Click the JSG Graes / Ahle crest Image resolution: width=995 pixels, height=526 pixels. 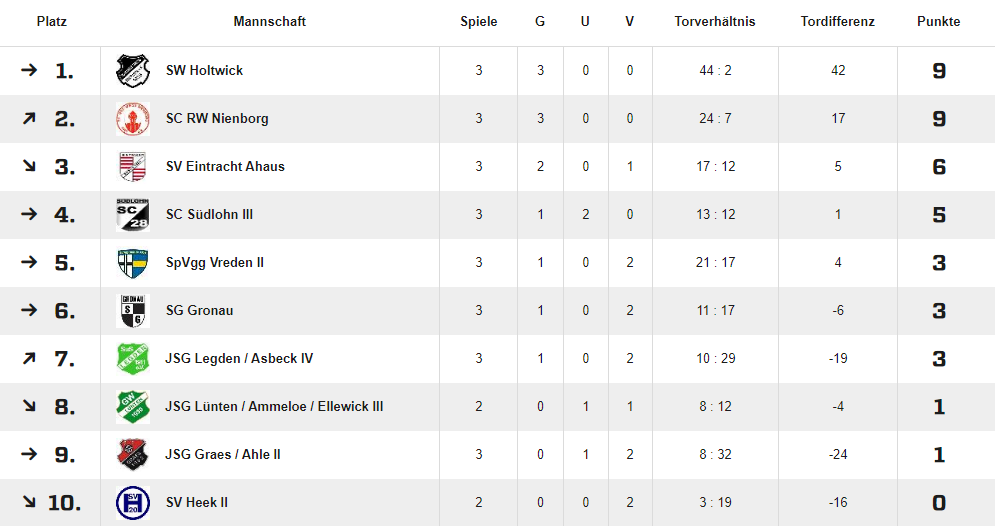pos(133,454)
